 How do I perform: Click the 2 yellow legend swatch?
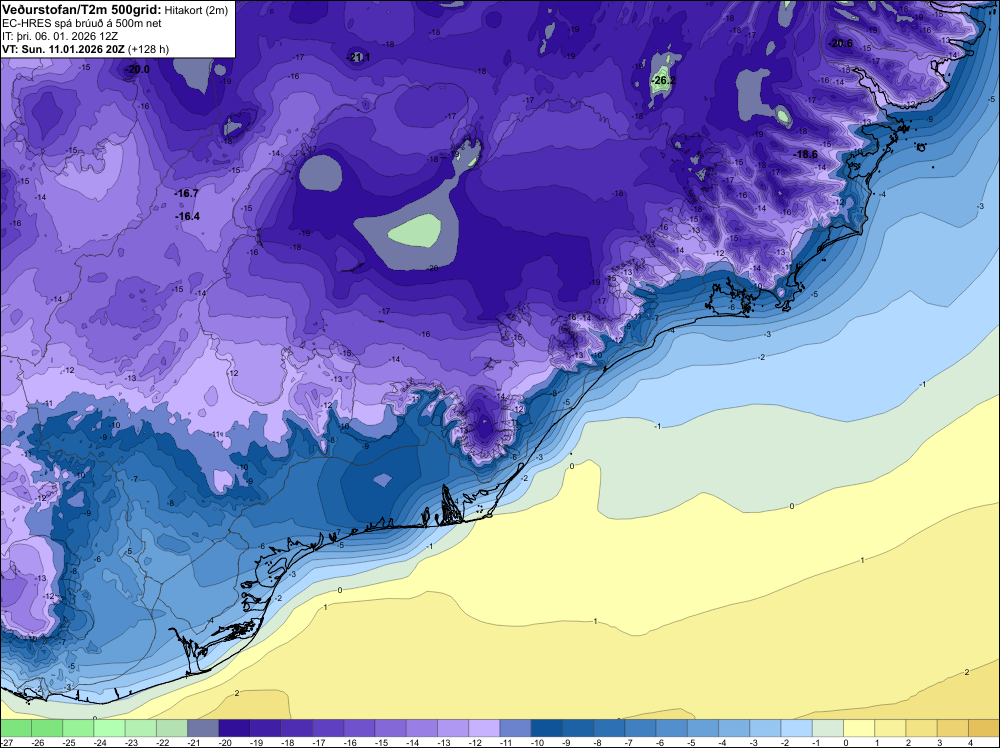pos(922,728)
